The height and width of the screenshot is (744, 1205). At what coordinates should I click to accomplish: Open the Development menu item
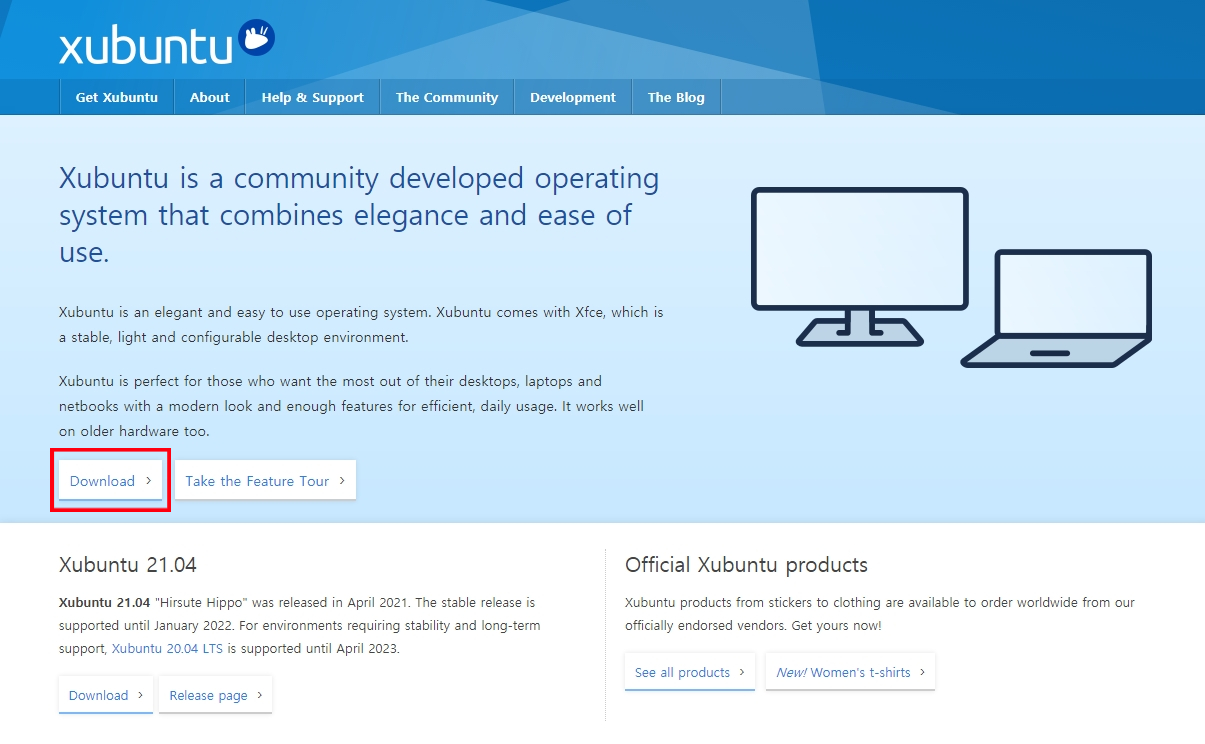tap(573, 97)
